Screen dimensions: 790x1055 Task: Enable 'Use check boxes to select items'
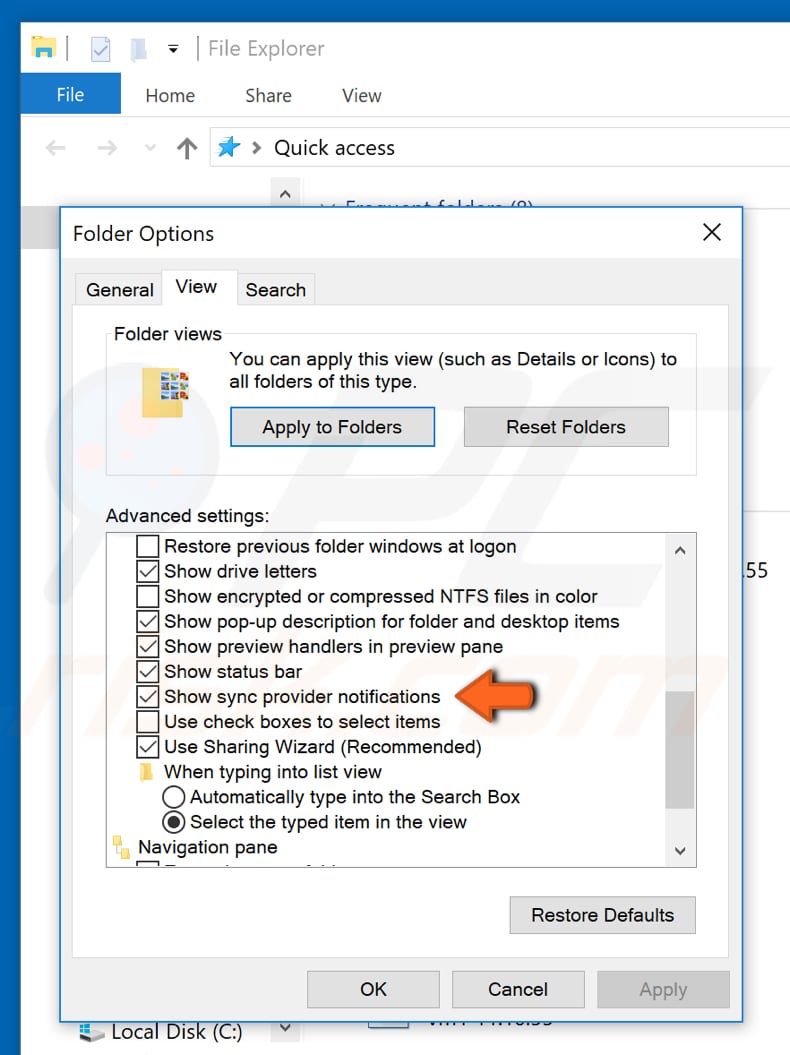point(147,722)
